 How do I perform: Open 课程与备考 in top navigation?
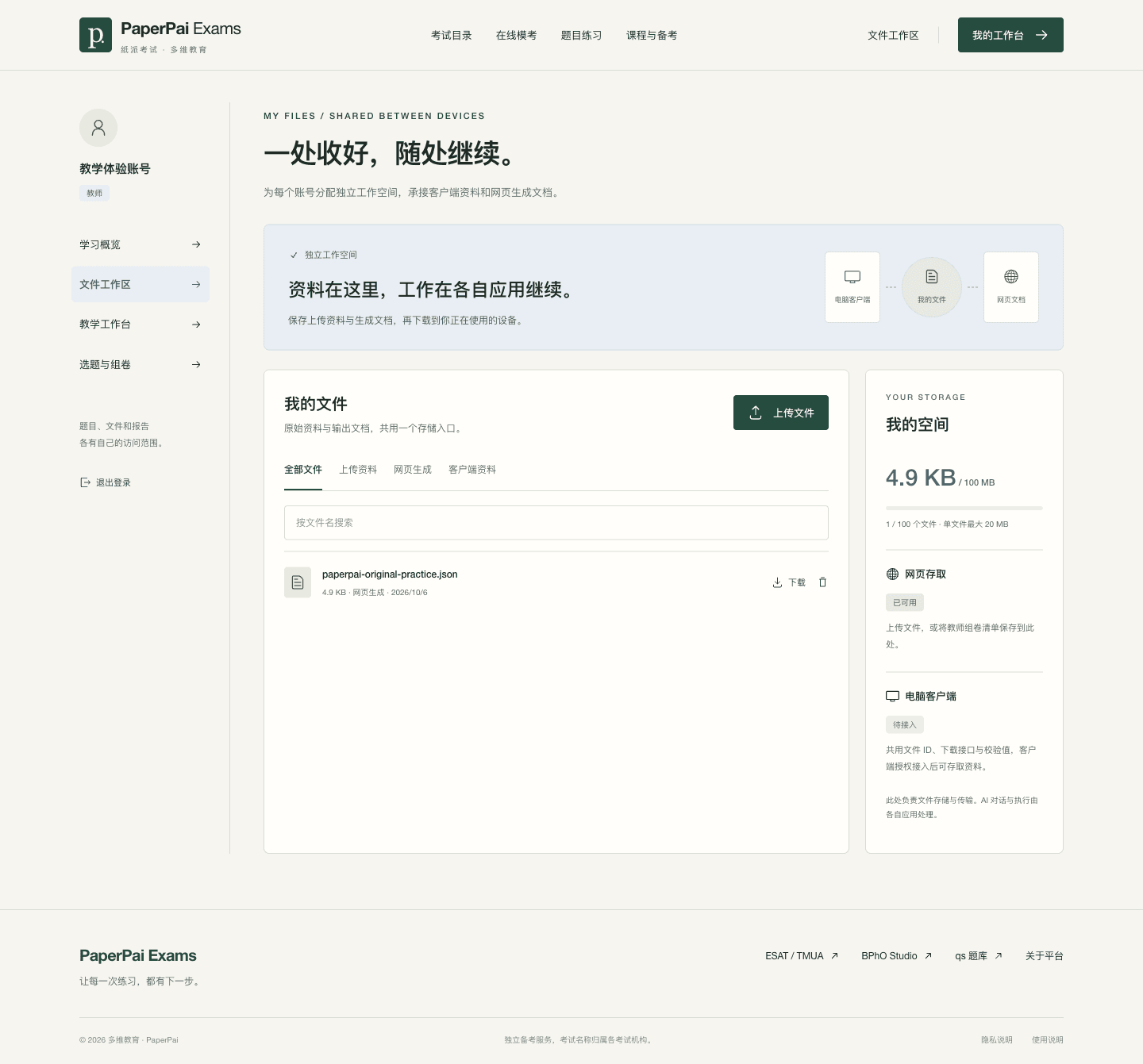coord(652,35)
